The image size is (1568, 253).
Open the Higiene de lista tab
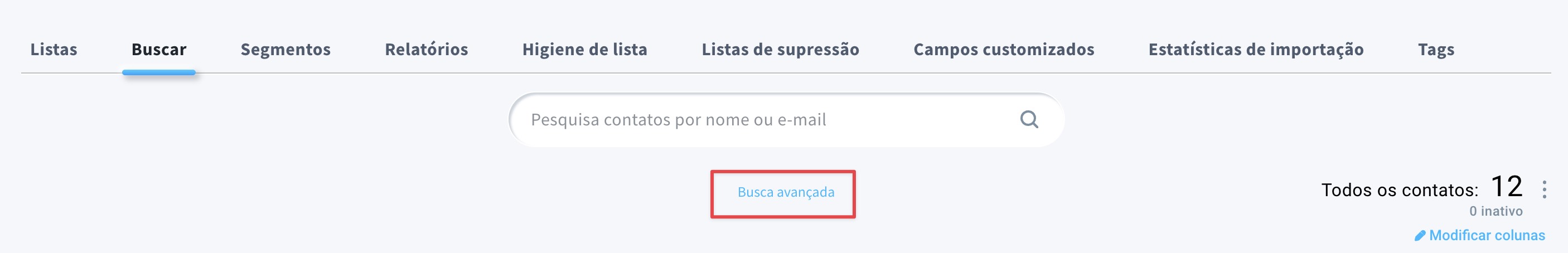584,49
